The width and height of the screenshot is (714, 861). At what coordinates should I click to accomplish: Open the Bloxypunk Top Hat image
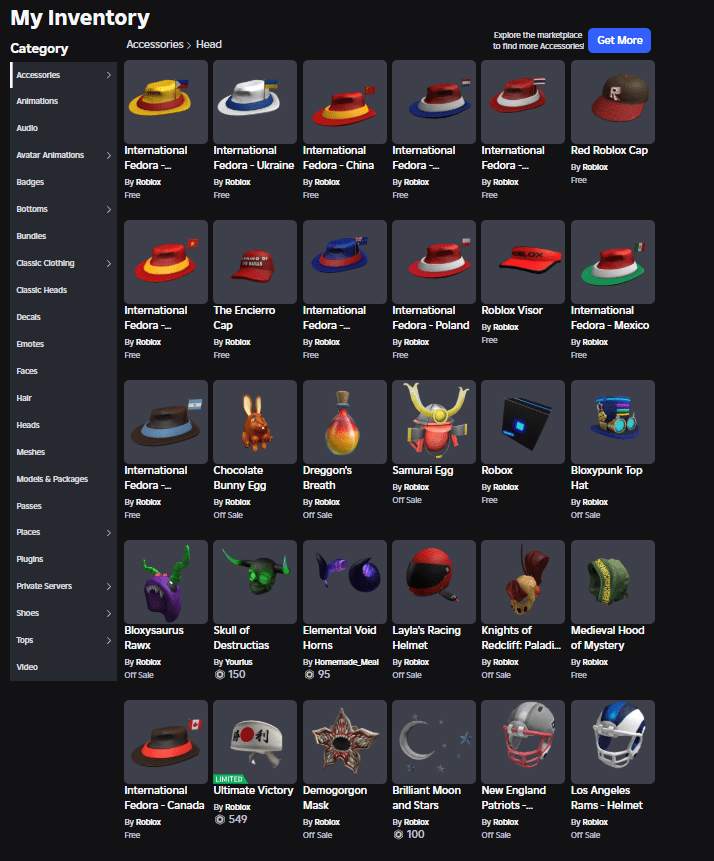[612, 422]
